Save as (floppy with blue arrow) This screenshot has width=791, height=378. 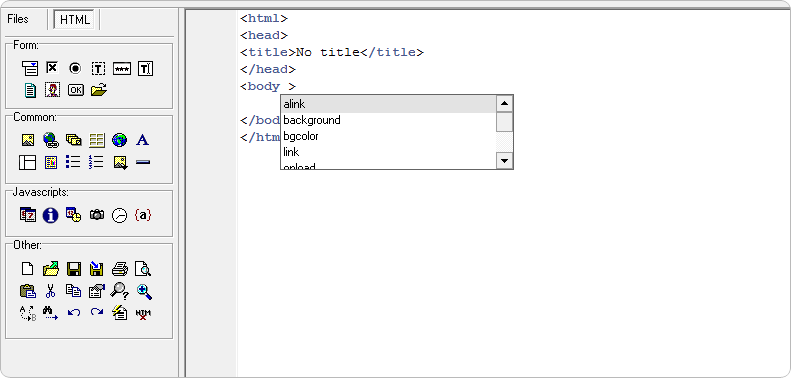pos(96,268)
